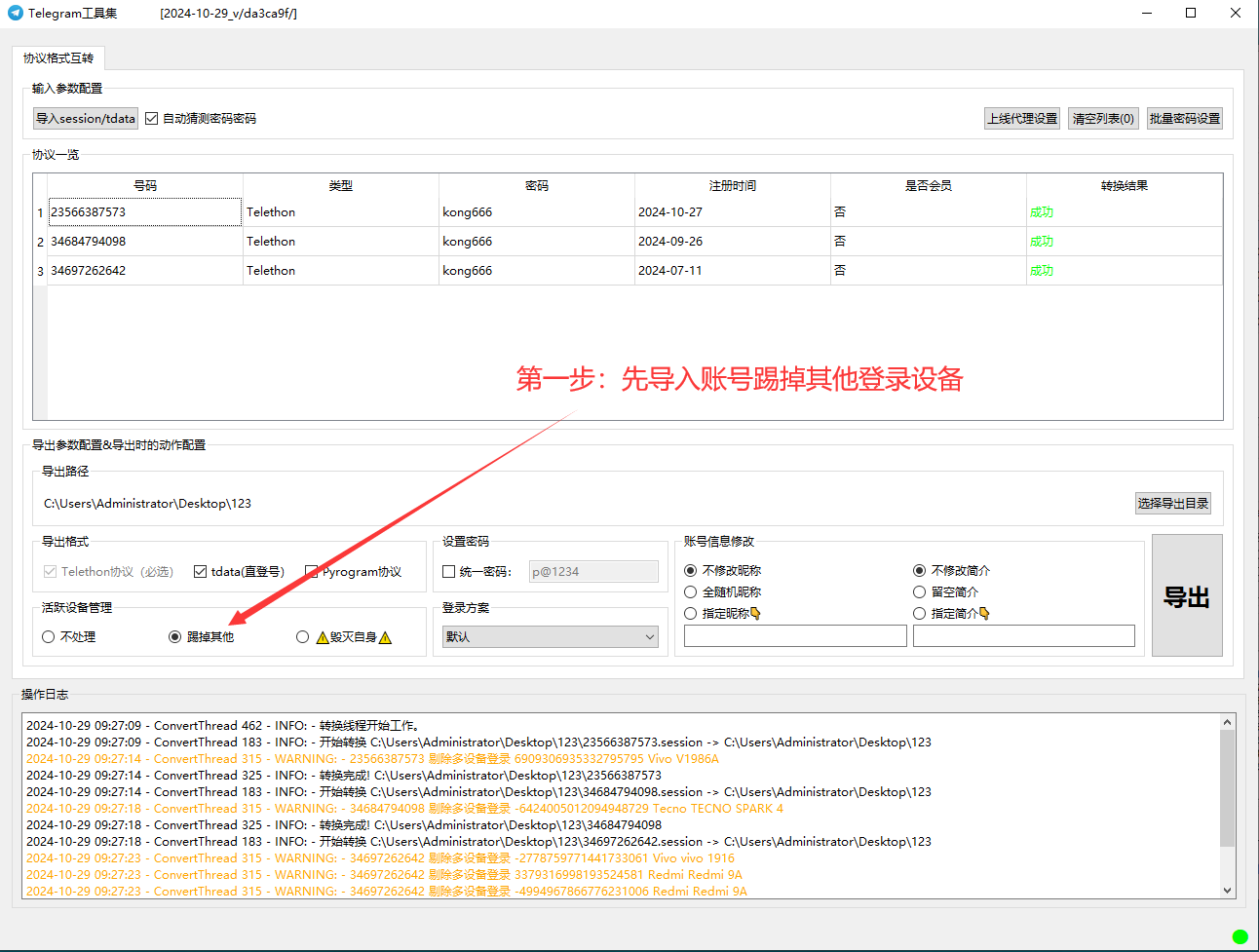Click the 指定昵称 text input box
This screenshot has height=952, width=1259.
point(795,636)
